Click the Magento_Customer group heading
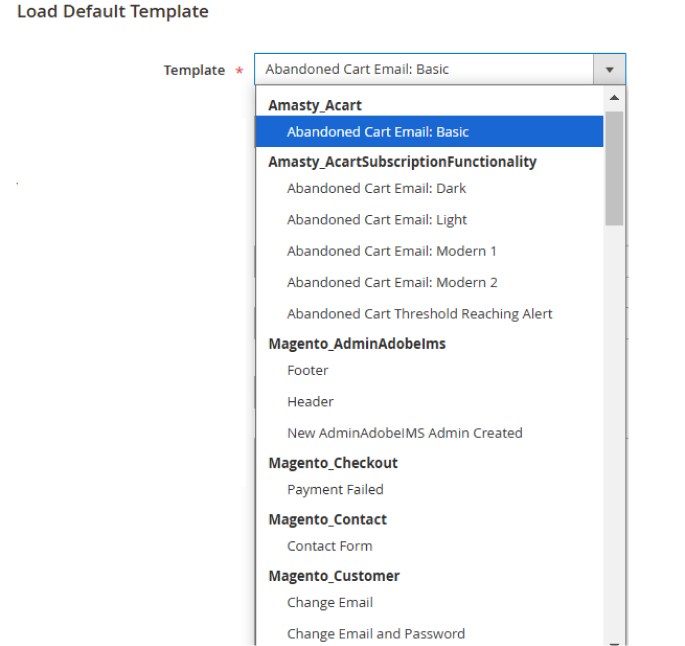The height and width of the screenshot is (646, 685). pos(334,576)
